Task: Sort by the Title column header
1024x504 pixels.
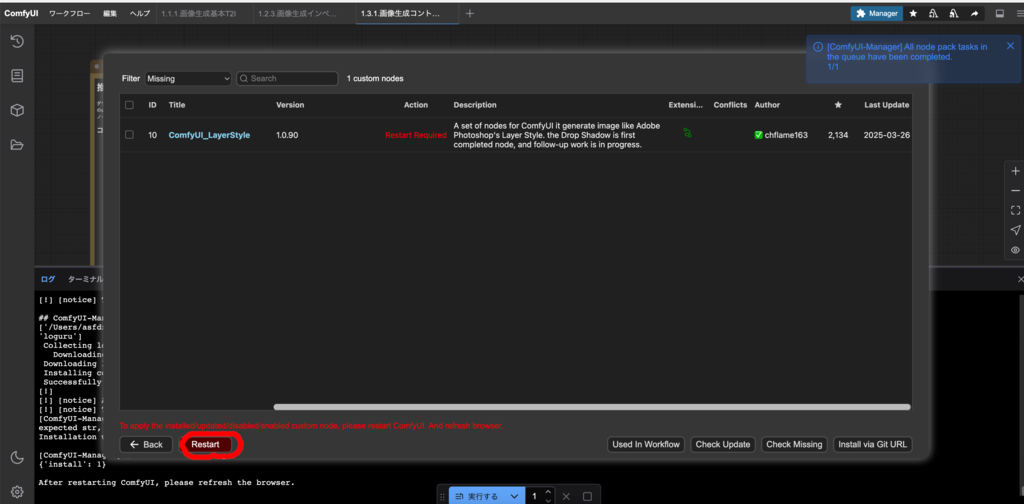Action: click(176, 104)
